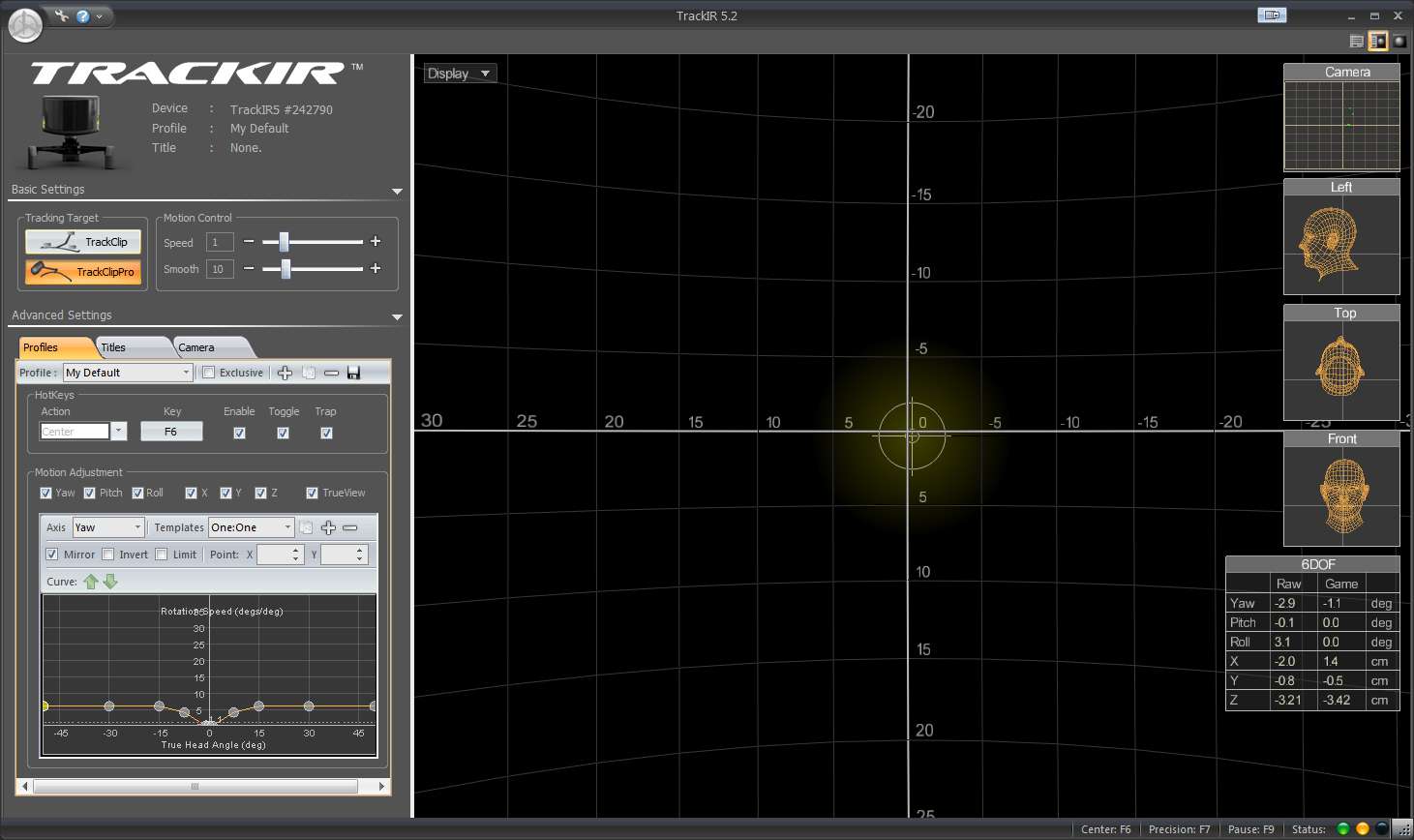Image resolution: width=1414 pixels, height=840 pixels.
Task: Open the Profile dropdown showing My Default
Action: pyautogui.click(x=128, y=373)
